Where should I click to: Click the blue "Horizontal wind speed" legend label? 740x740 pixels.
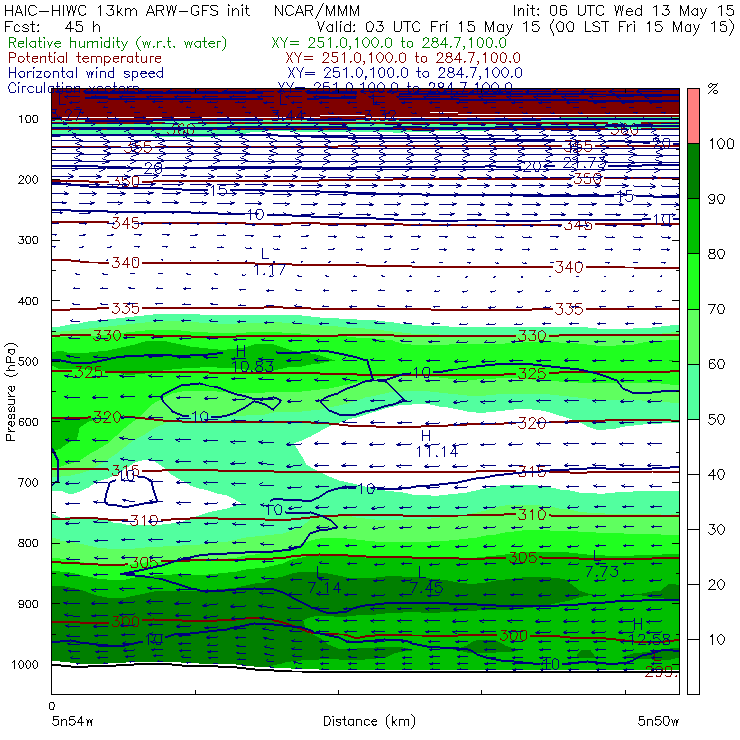(x=86, y=73)
